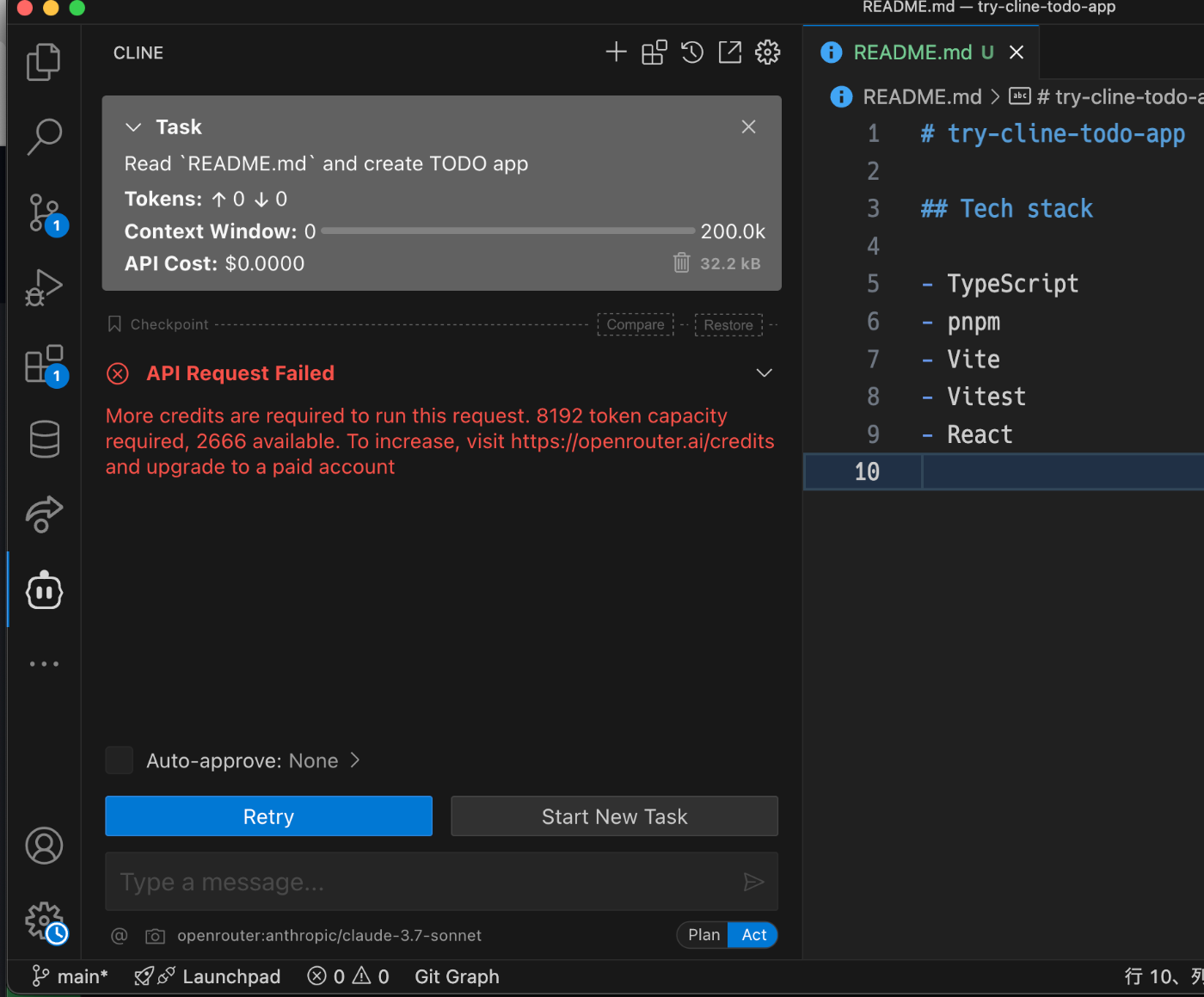Image resolution: width=1204 pixels, height=997 pixels.
Task: Open Cline settings gear icon
Action: (x=768, y=52)
